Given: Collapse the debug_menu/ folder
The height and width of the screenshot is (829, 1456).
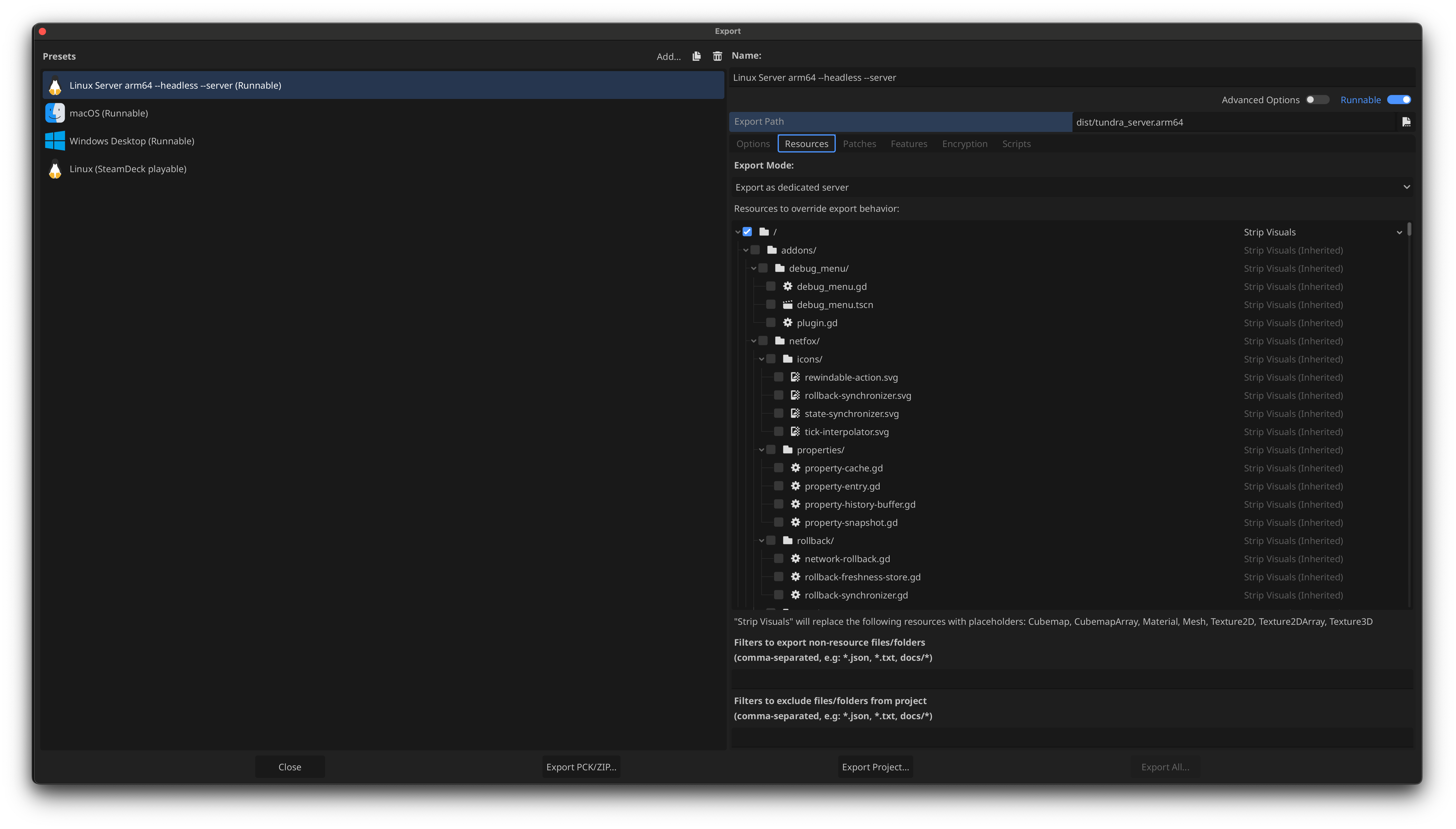Looking at the screenshot, I should [x=754, y=268].
